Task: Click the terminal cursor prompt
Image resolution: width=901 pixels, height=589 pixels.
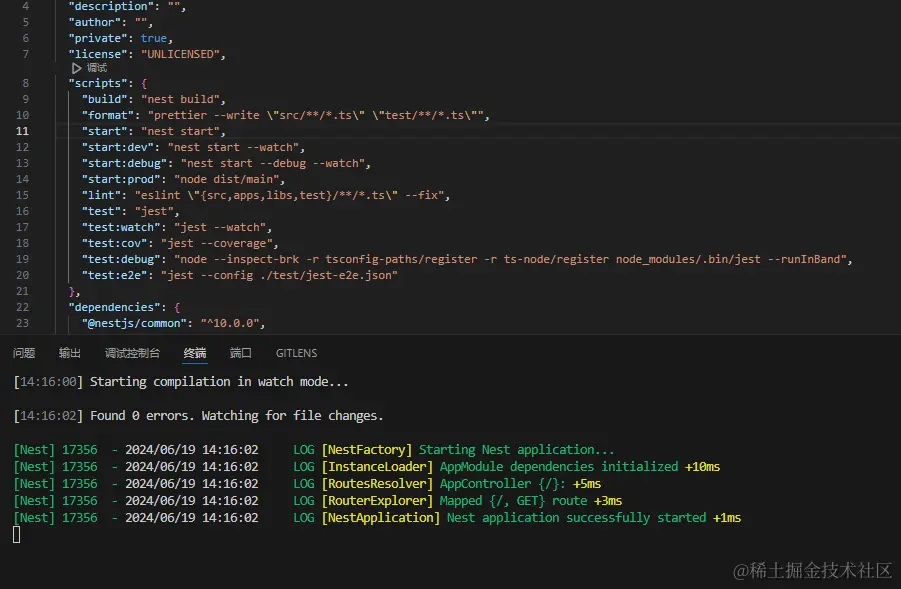Action: 17,535
